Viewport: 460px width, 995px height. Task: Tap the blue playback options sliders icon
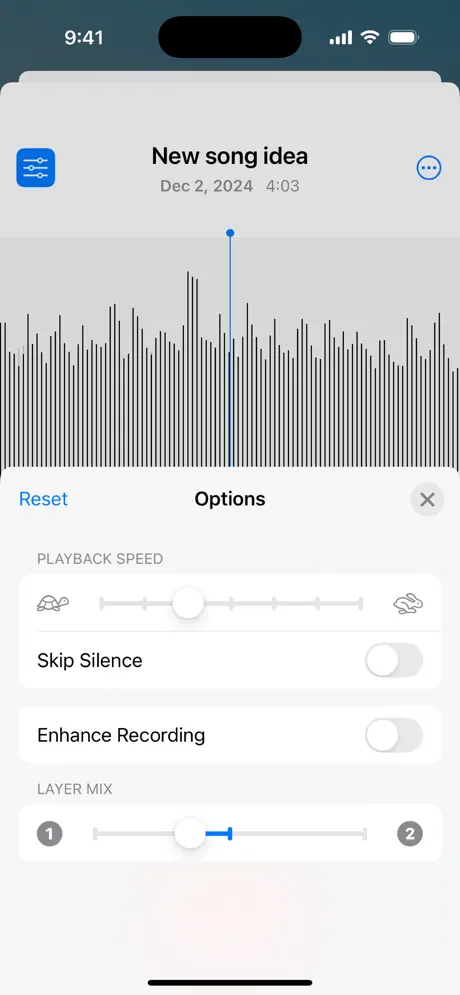point(36,168)
